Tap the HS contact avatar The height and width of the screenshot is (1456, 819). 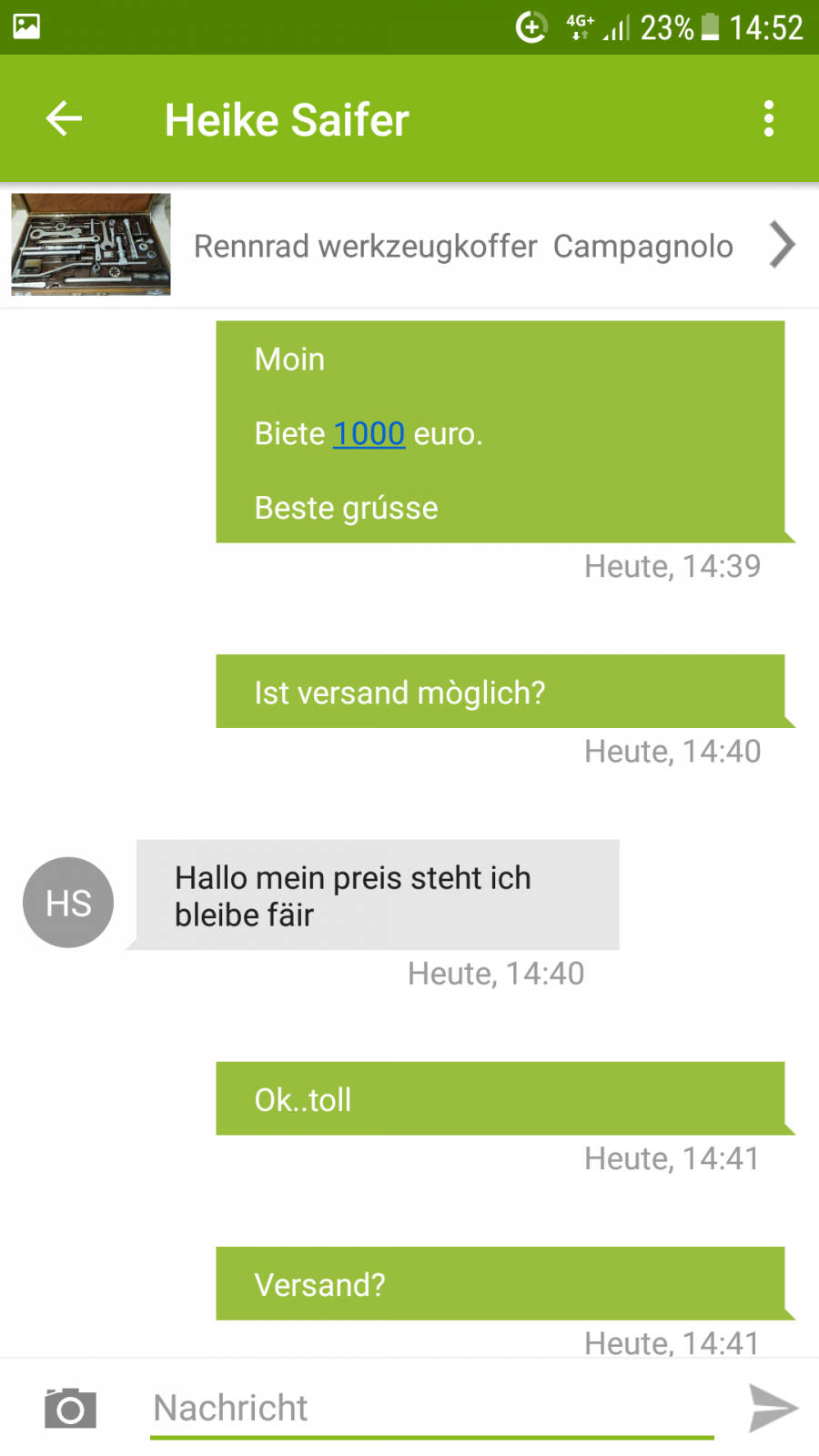coord(68,903)
